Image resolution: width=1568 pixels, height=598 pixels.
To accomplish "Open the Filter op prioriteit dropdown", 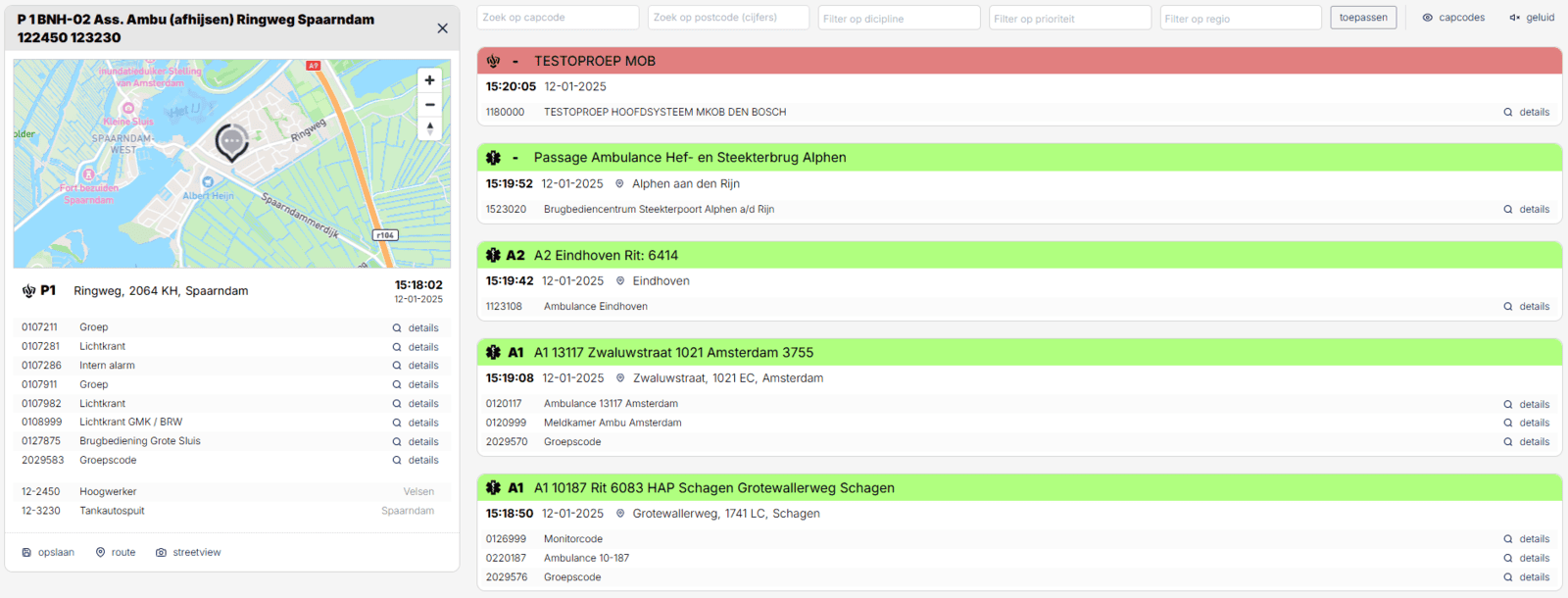I will 1069,18.
